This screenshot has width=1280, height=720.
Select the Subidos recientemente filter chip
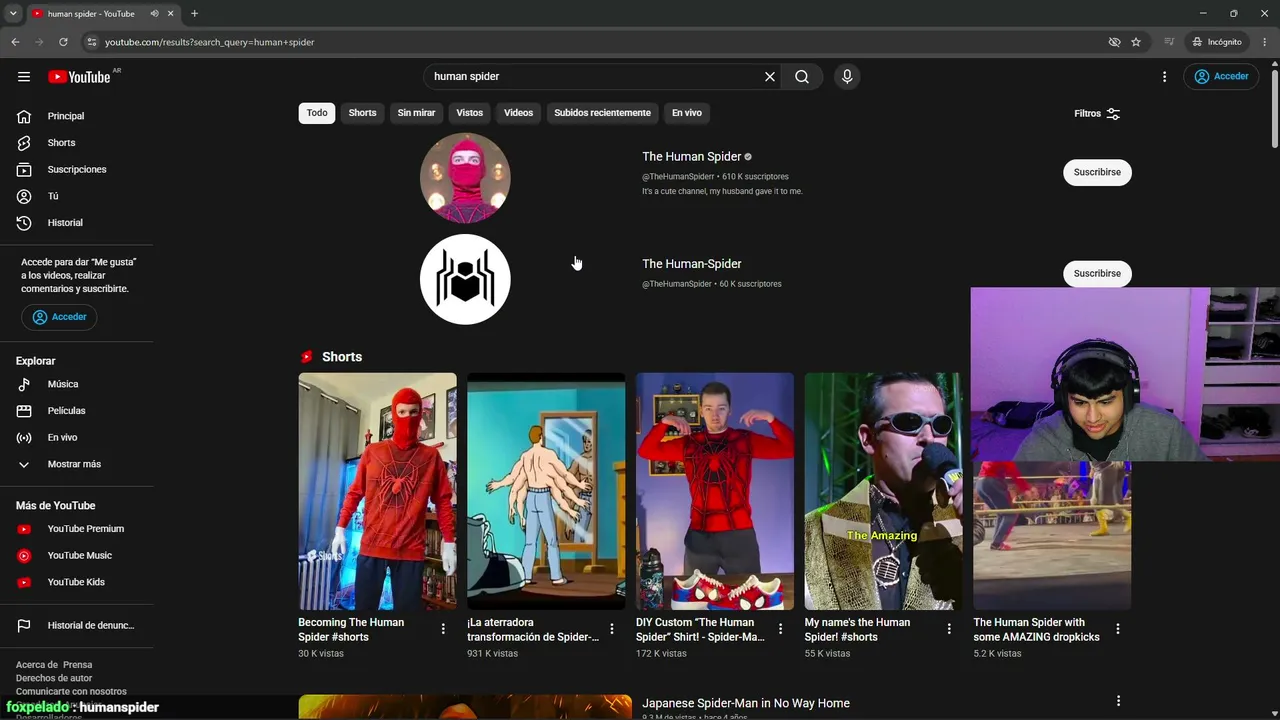pos(602,113)
